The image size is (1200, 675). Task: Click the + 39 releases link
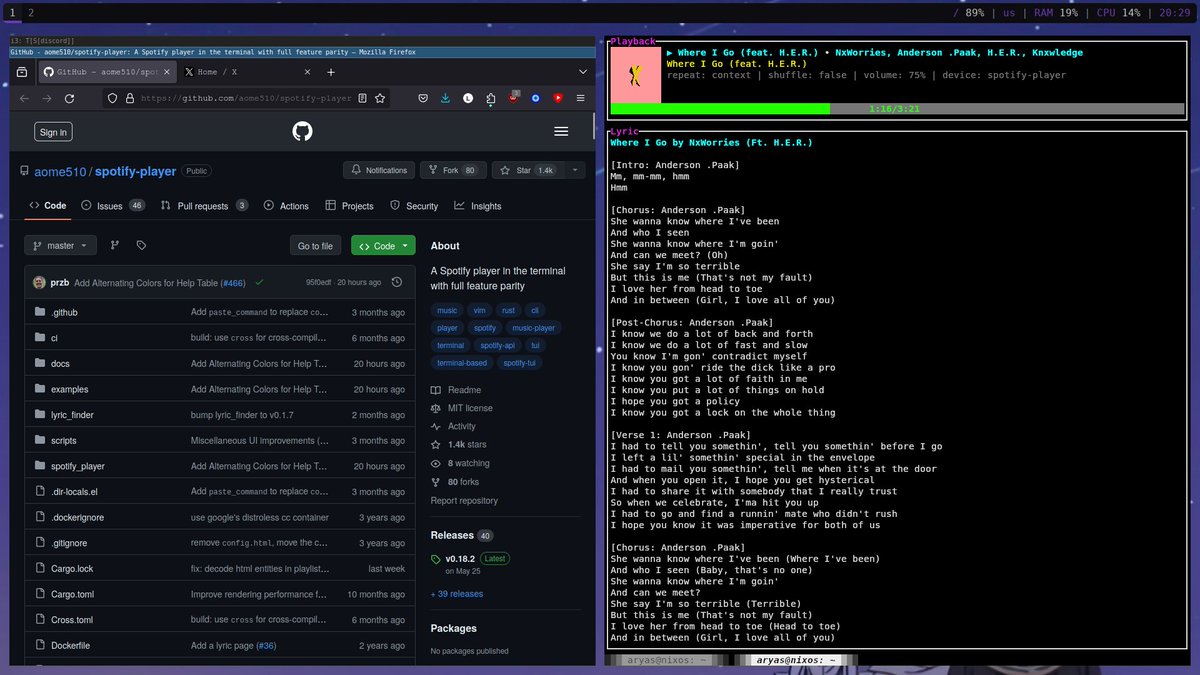click(x=457, y=594)
